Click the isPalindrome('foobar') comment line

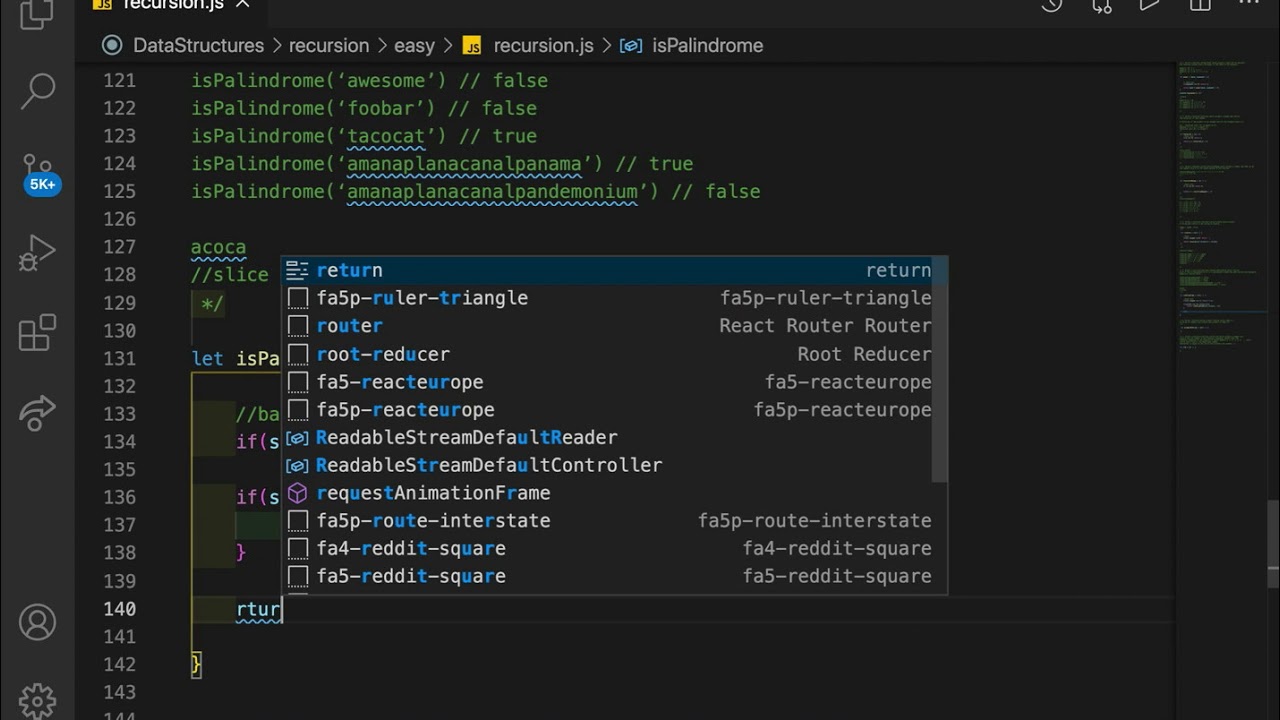[x=364, y=109]
